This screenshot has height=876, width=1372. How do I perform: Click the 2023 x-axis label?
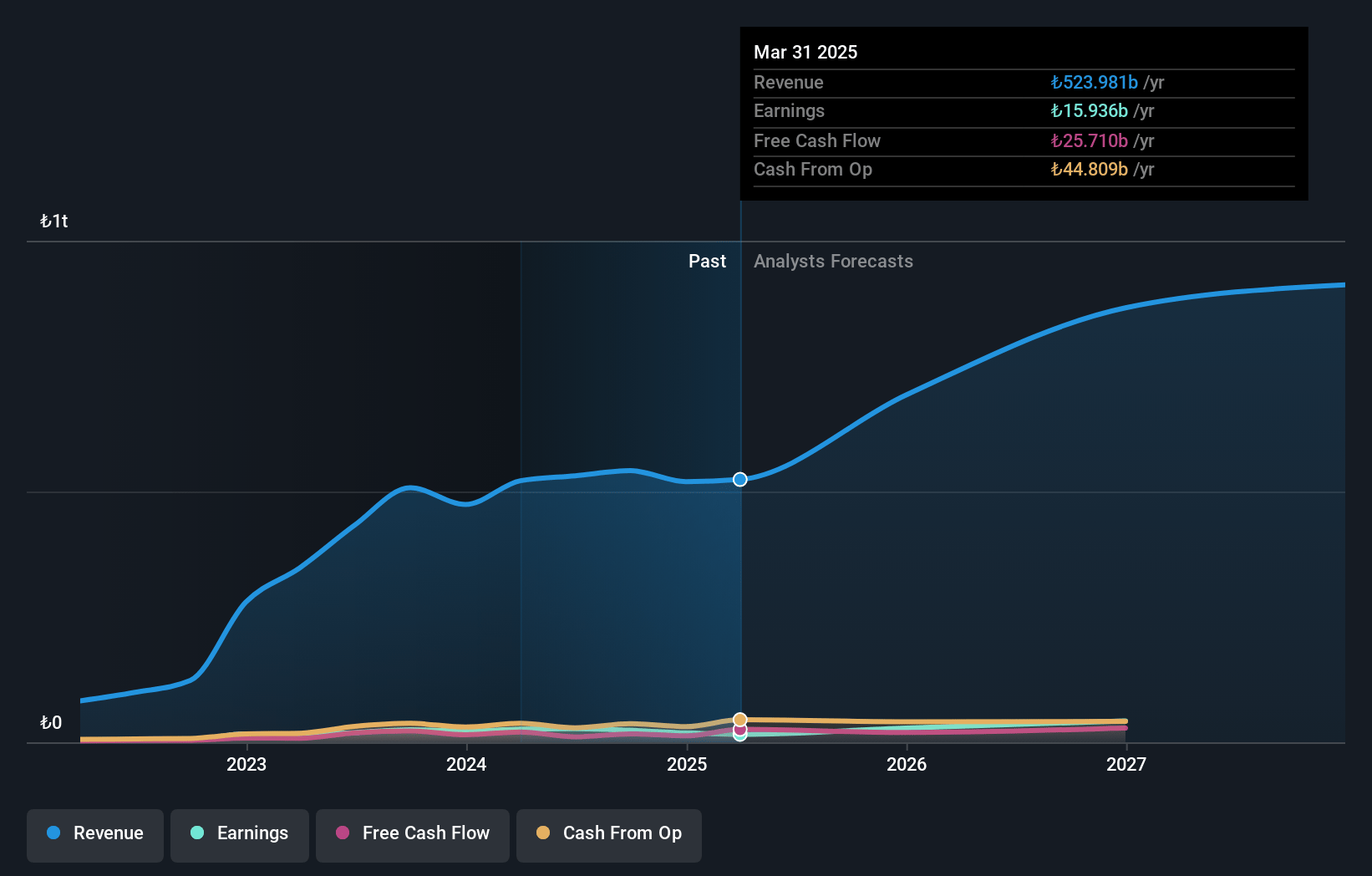(246, 764)
